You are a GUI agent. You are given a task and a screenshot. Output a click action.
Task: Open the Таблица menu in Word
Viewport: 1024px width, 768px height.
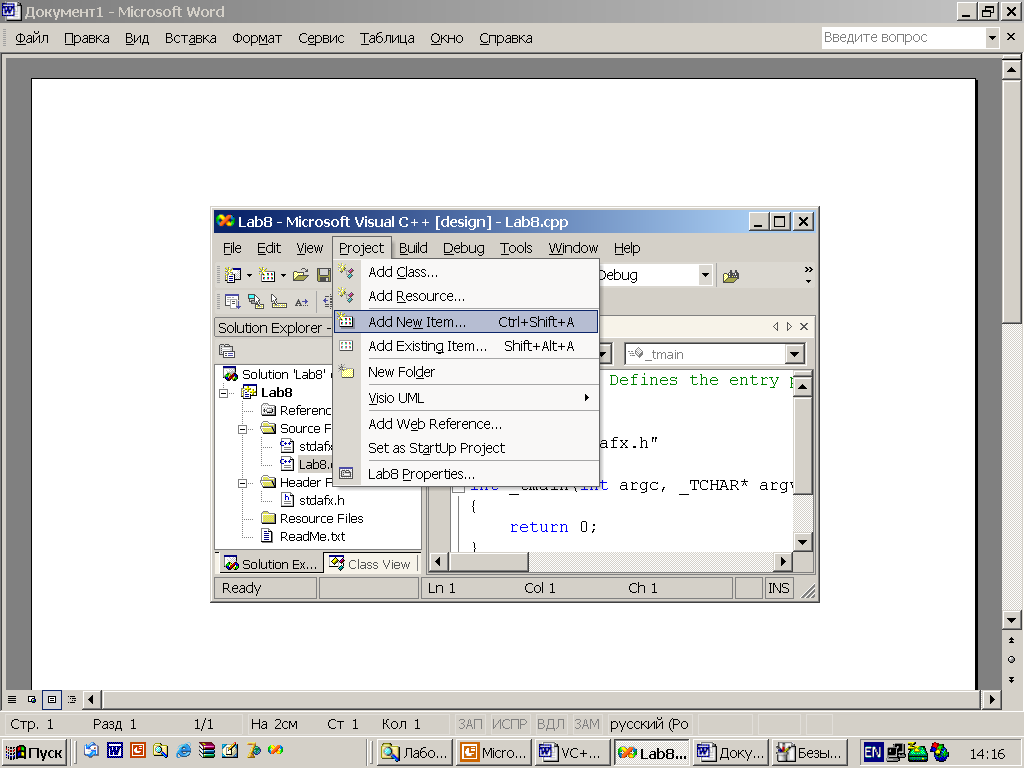pos(387,38)
